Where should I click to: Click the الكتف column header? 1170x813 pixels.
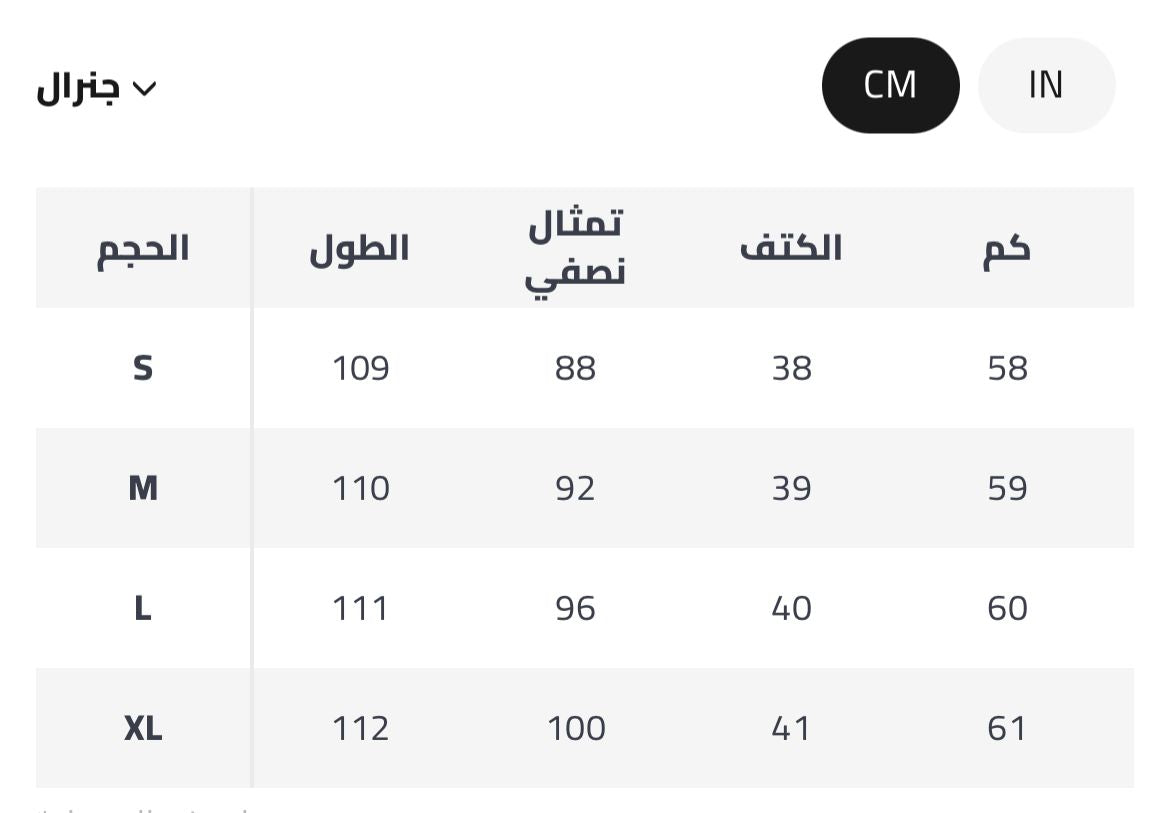tap(791, 248)
